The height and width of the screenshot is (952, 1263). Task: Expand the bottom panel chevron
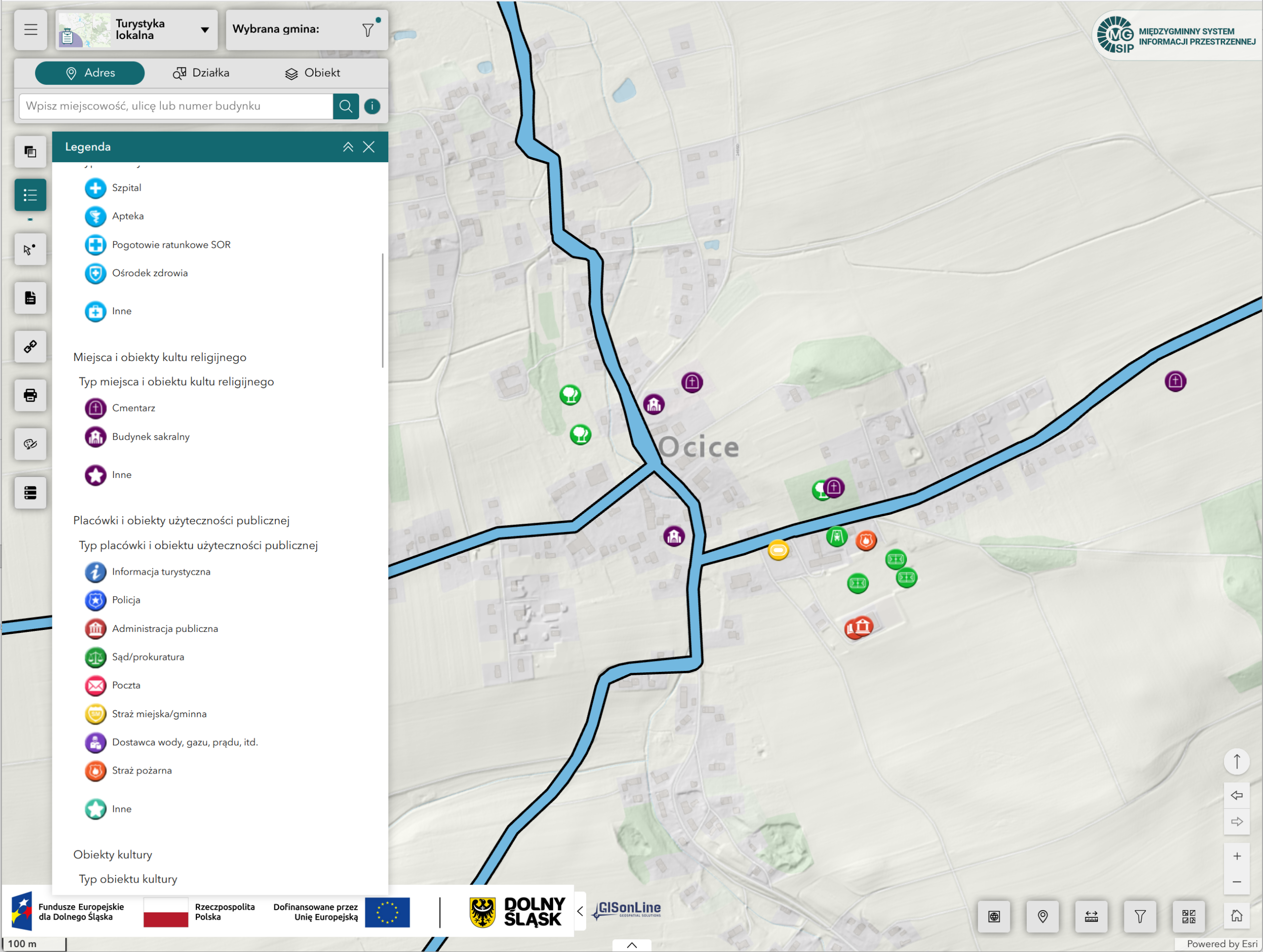coord(631,945)
